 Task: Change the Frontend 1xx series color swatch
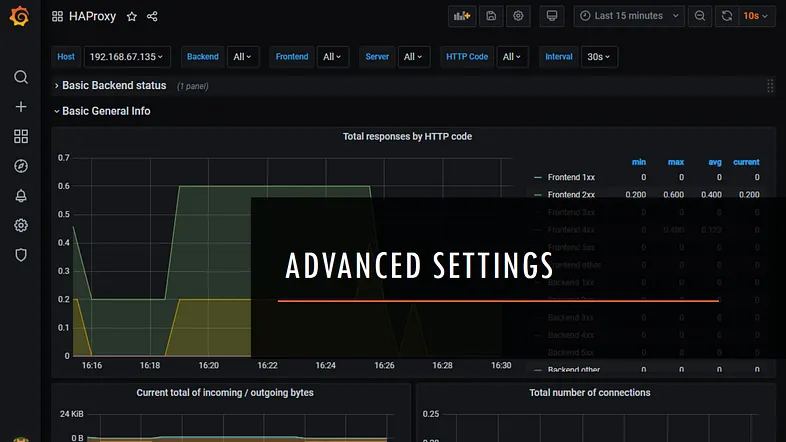538,177
